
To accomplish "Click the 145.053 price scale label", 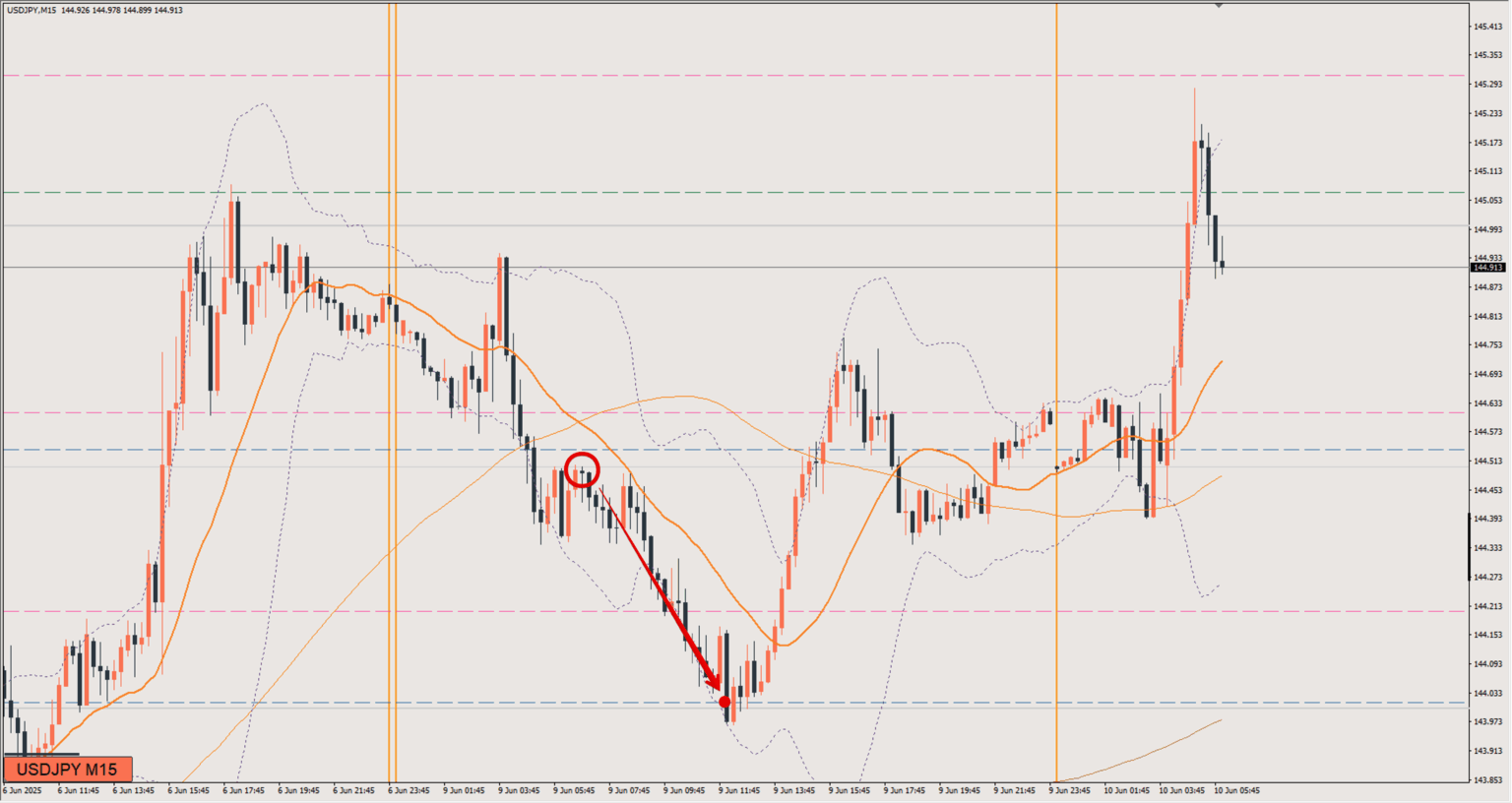I will pos(1487,201).
